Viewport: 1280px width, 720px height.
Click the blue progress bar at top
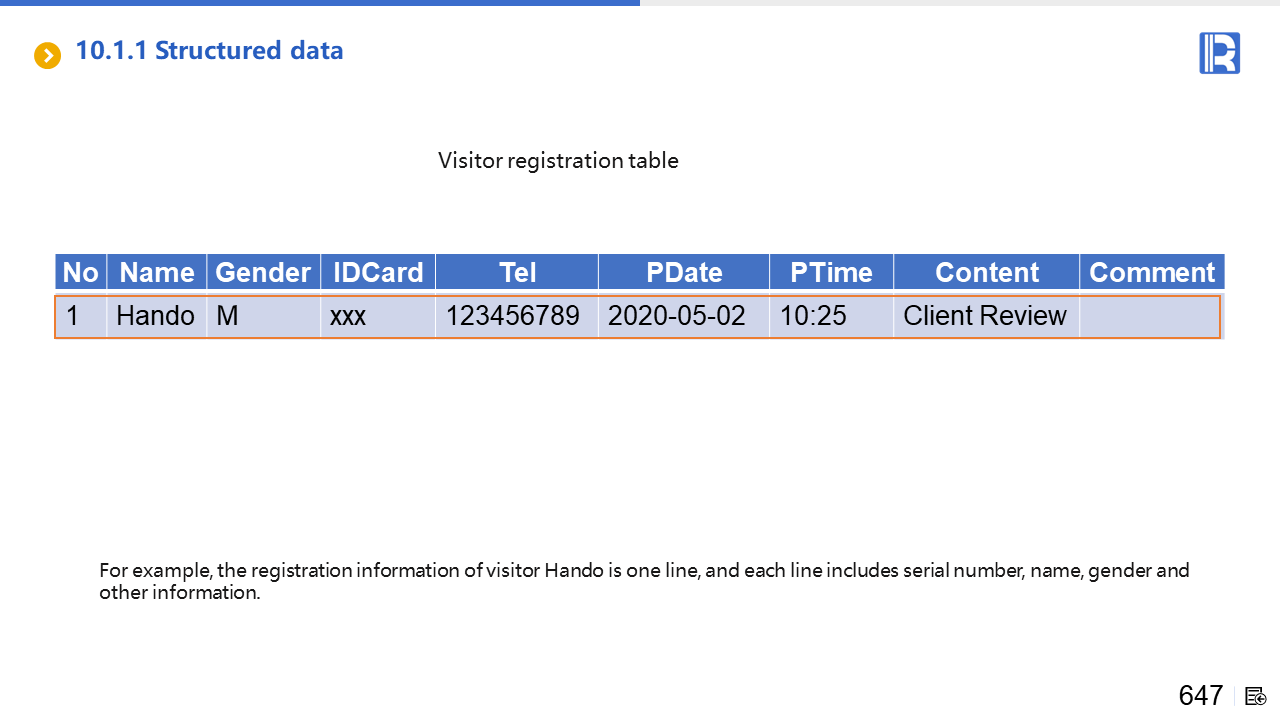(320, 3)
